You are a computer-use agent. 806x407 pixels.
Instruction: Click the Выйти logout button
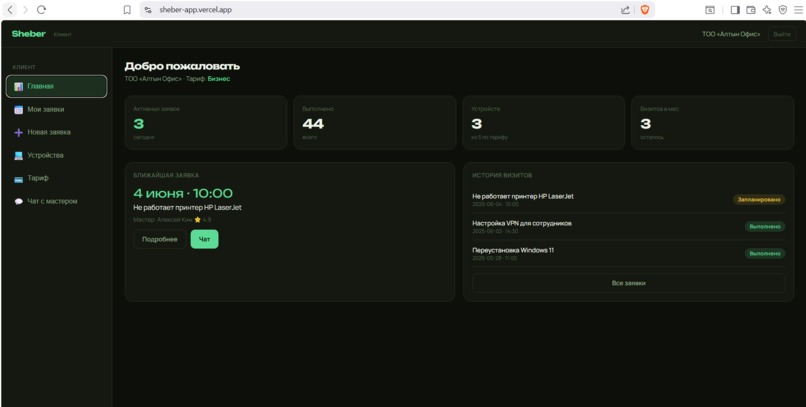point(782,34)
